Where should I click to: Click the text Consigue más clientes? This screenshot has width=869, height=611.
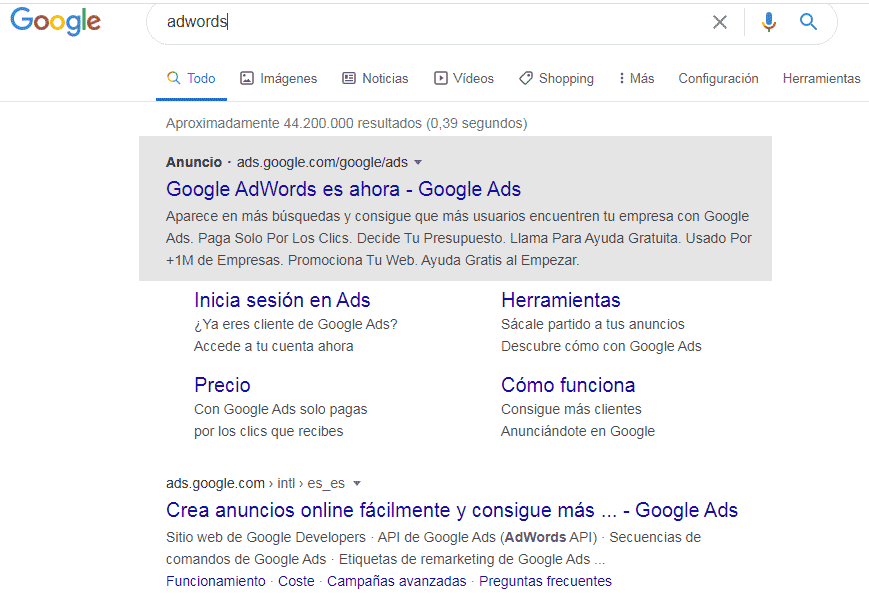571,409
